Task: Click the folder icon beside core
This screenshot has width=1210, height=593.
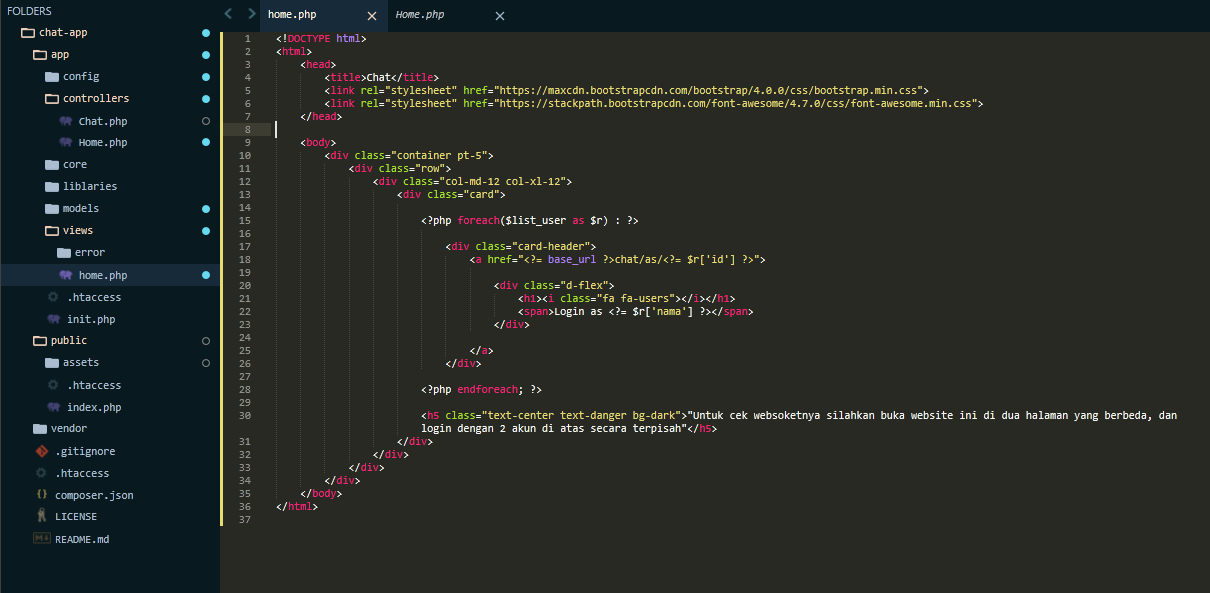Action: tap(52, 164)
